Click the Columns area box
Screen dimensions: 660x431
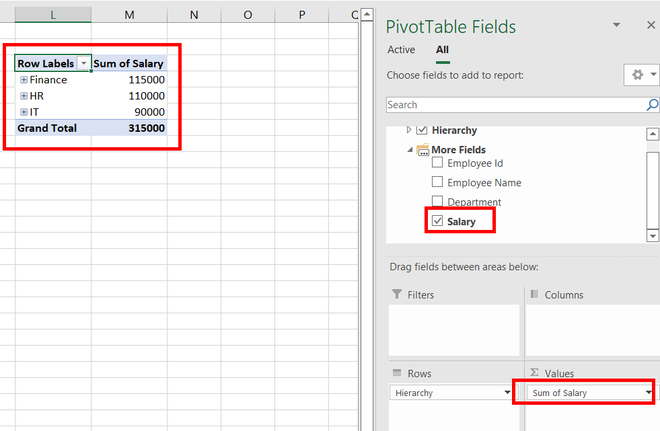pos(593,330)
